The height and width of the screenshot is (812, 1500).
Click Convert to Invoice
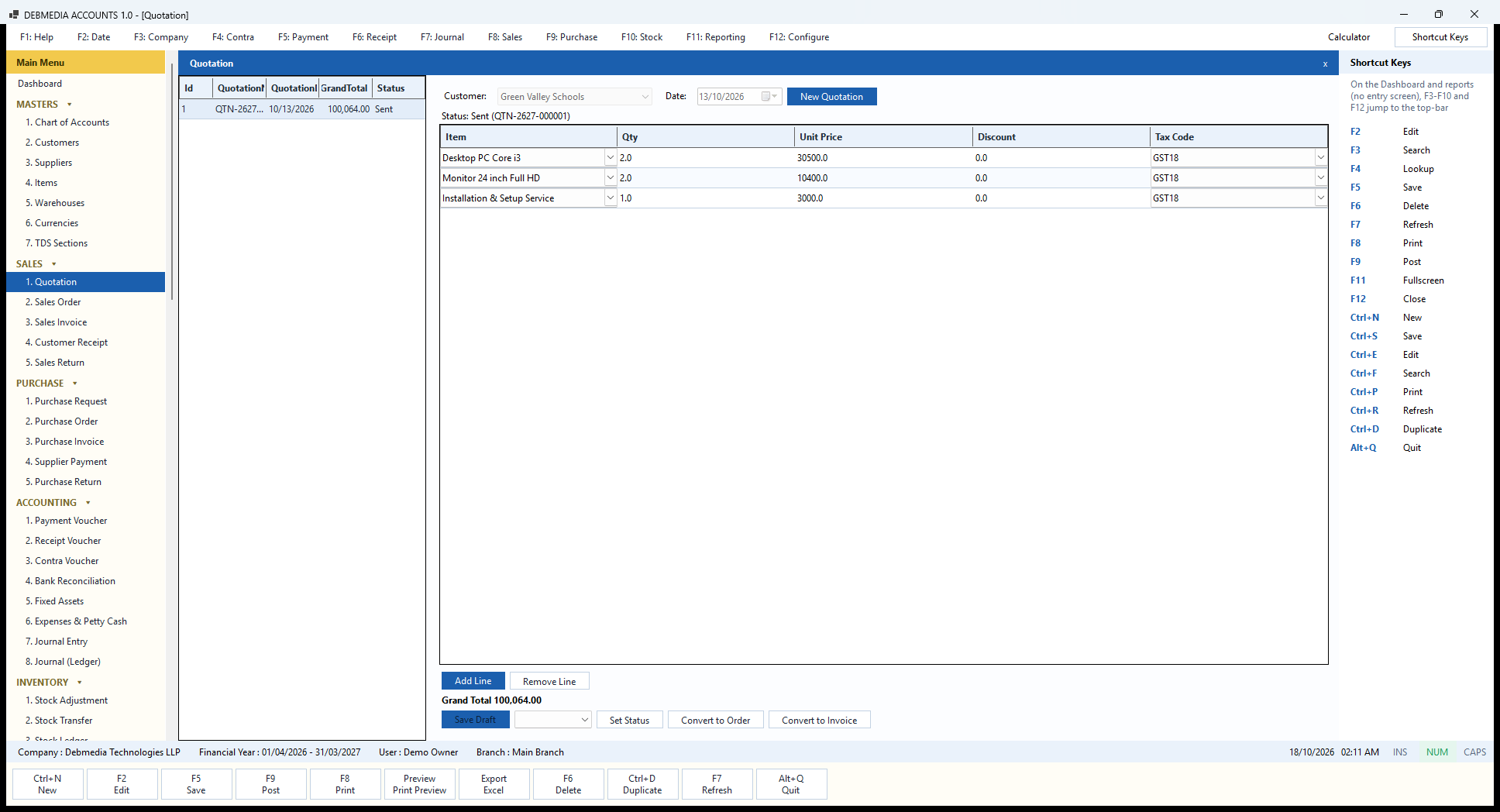click(x=819, y=720)
